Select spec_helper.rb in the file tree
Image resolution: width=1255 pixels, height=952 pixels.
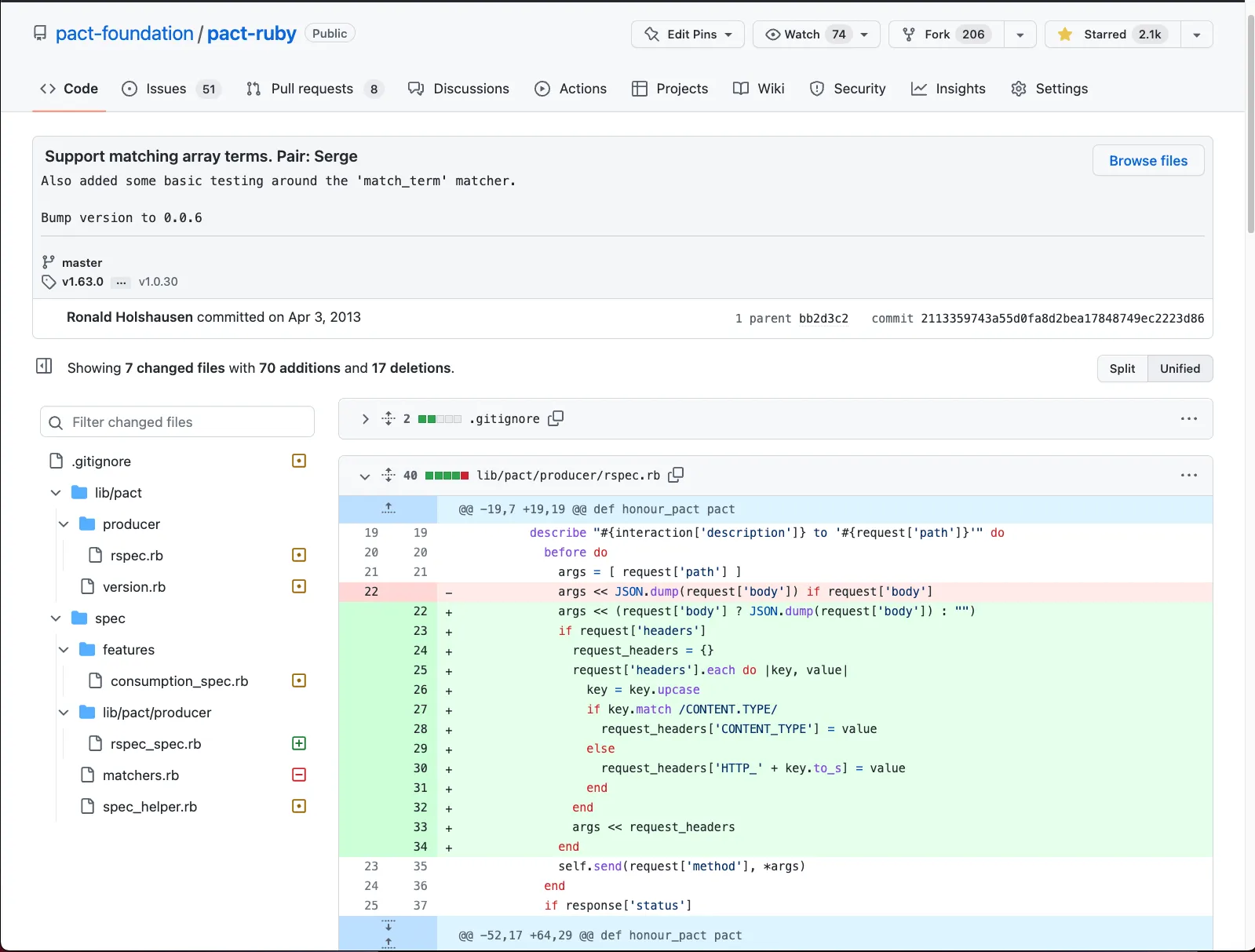click(x=150, y=806)
